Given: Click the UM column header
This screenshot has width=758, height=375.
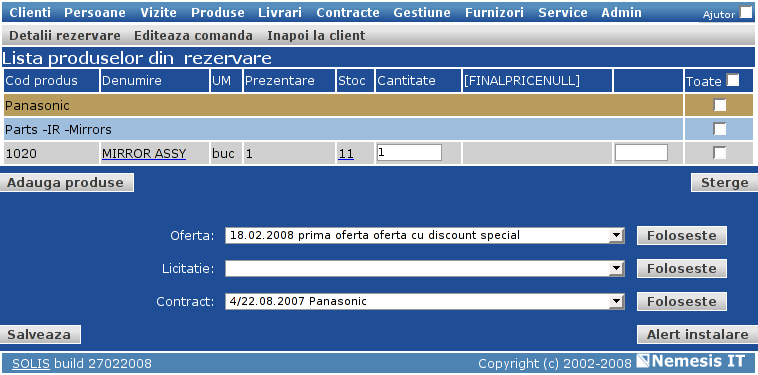Looking at the screenshot, I should tap(226, 80).
